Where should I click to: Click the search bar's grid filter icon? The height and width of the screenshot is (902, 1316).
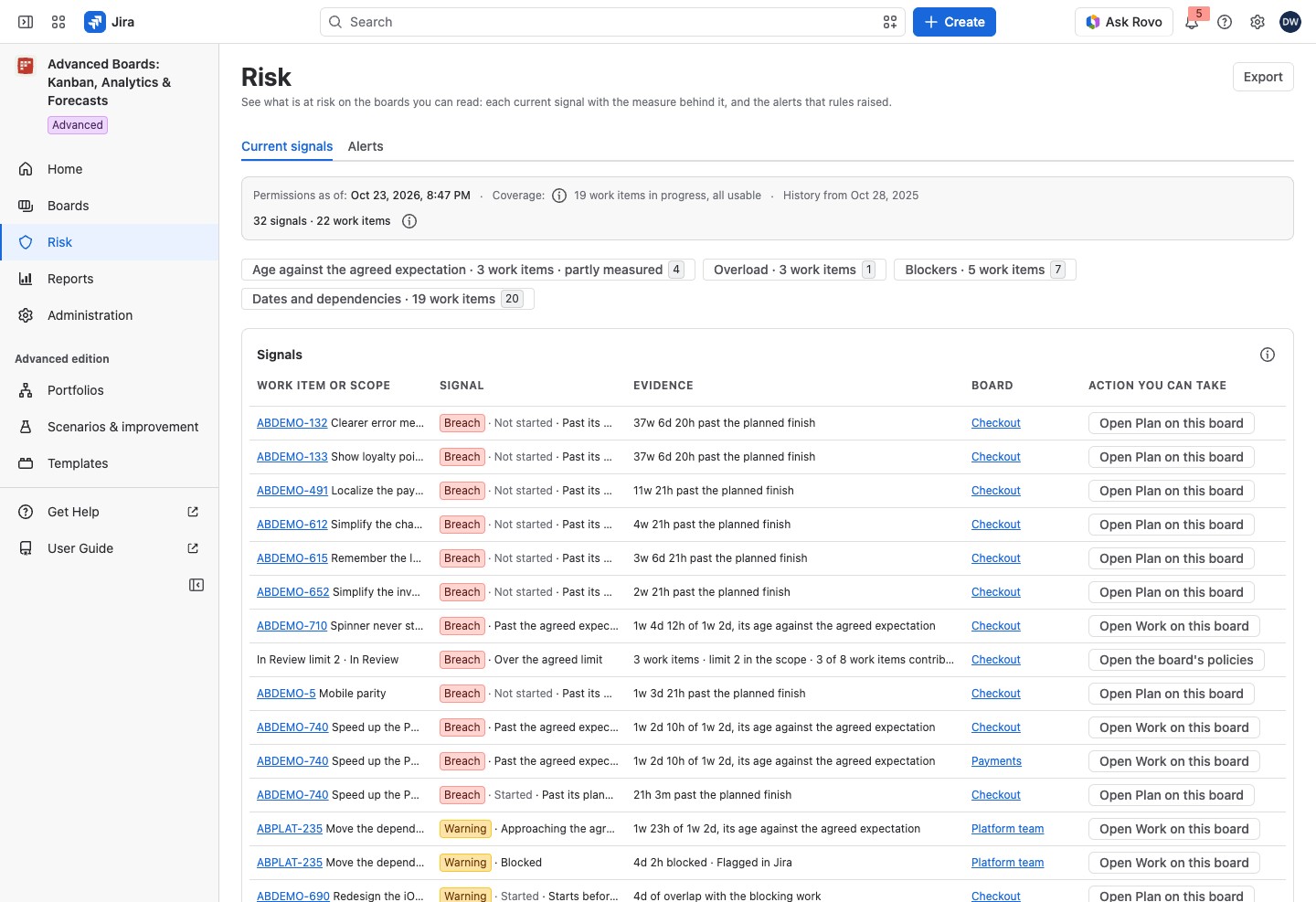click(890, 22)
